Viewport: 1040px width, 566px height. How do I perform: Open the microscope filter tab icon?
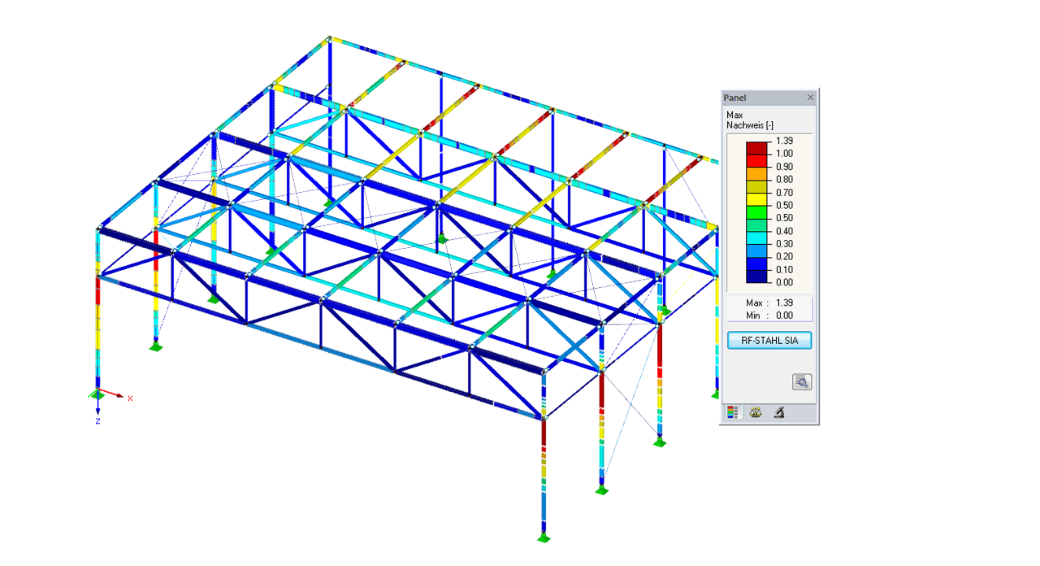tap(779, 413)
